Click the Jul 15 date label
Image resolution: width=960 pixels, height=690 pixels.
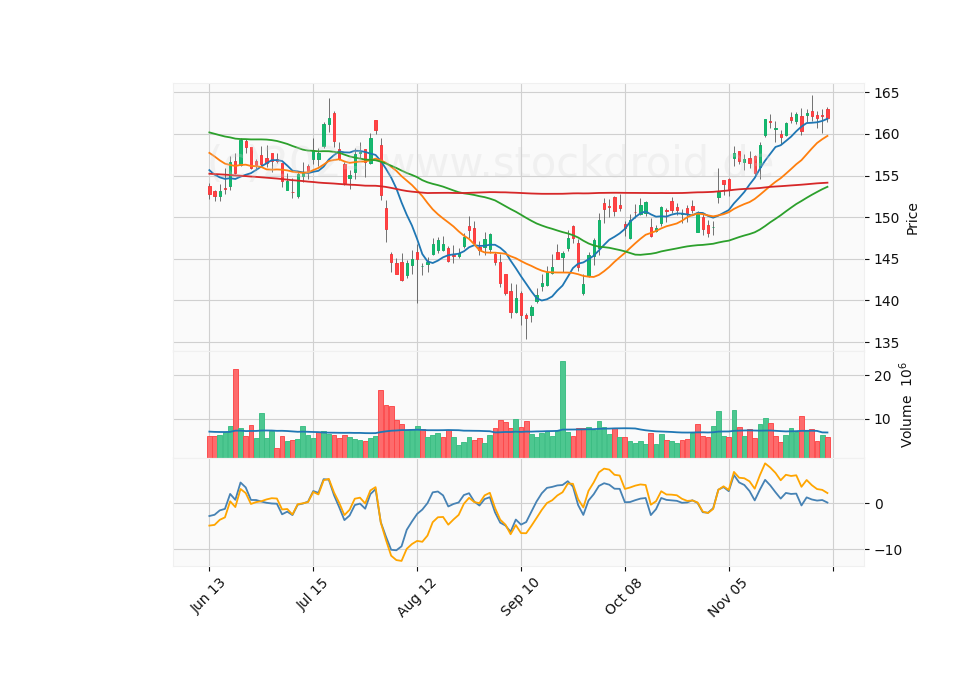312,594
